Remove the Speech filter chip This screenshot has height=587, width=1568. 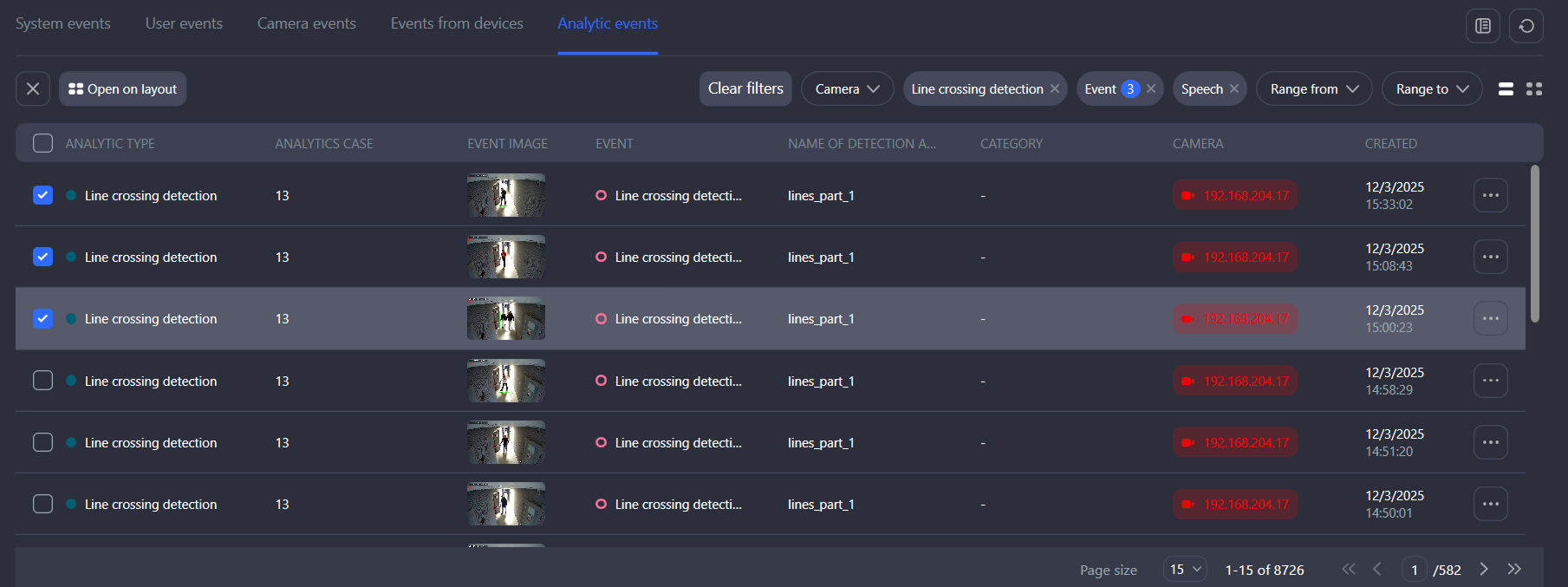point(1234,89)
